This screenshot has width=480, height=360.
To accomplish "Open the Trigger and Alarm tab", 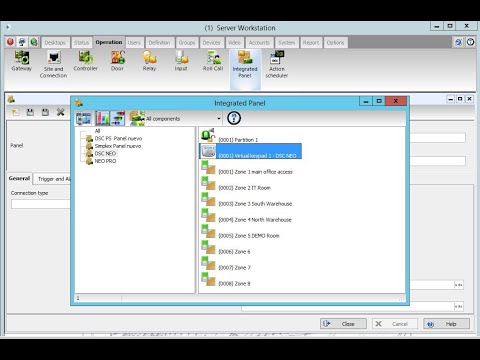I will 53,179.
